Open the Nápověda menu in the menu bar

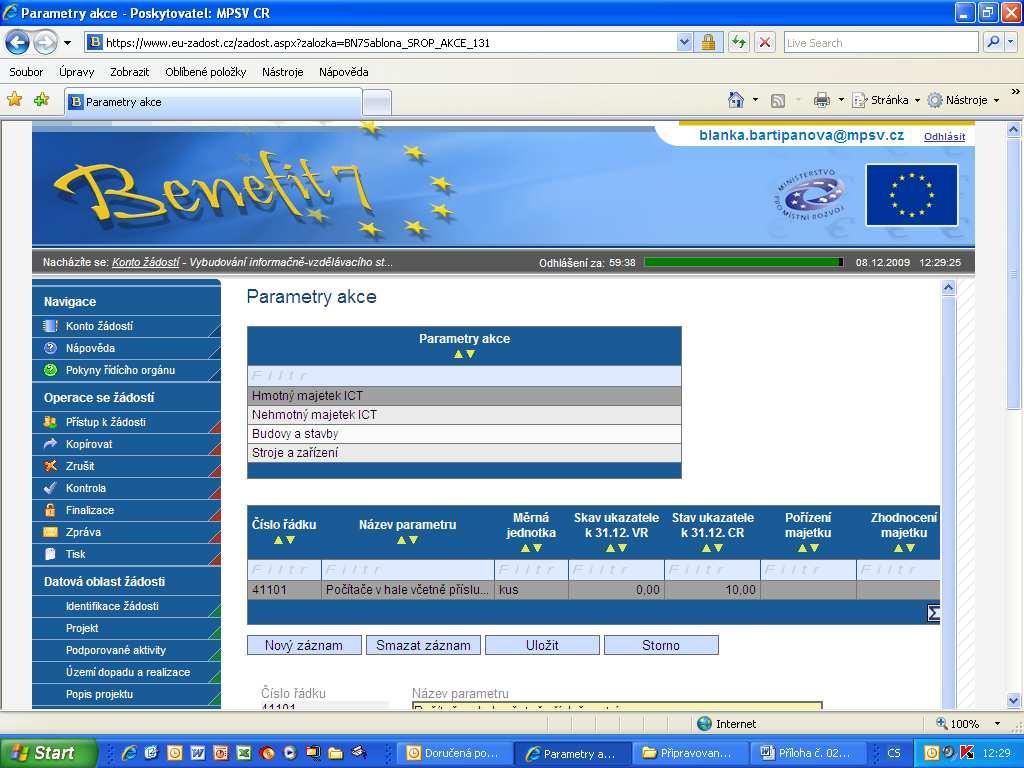(344, 72)
